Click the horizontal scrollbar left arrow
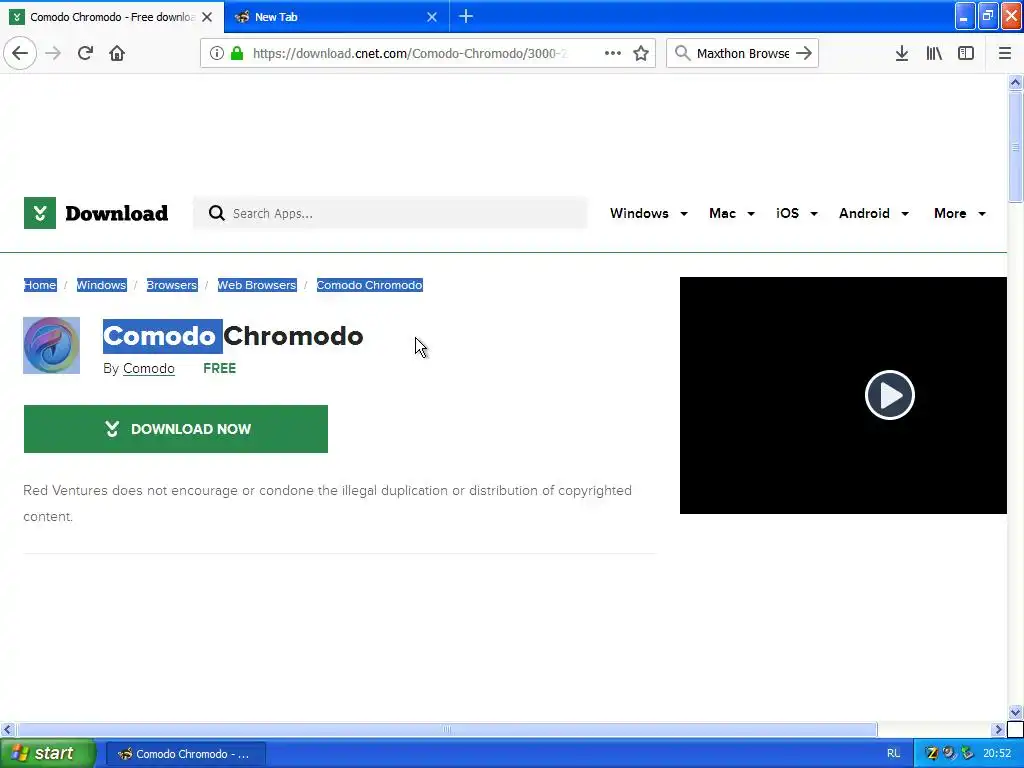This screenshot has width=1024, height=768. click(7, 729)
